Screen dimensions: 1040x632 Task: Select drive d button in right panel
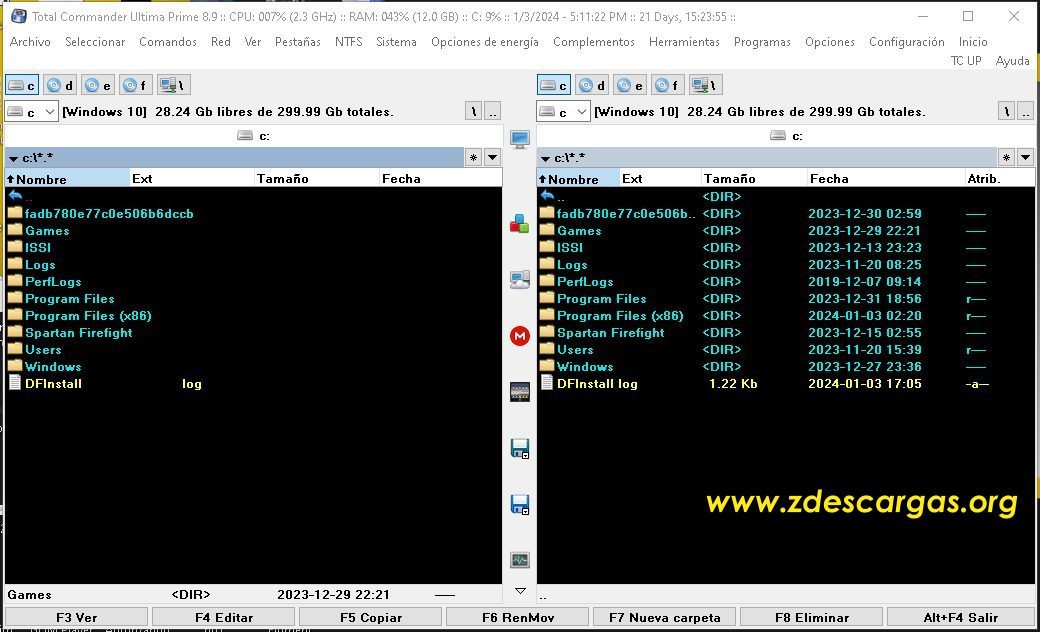pyautogui.click(x=592, y=85)
